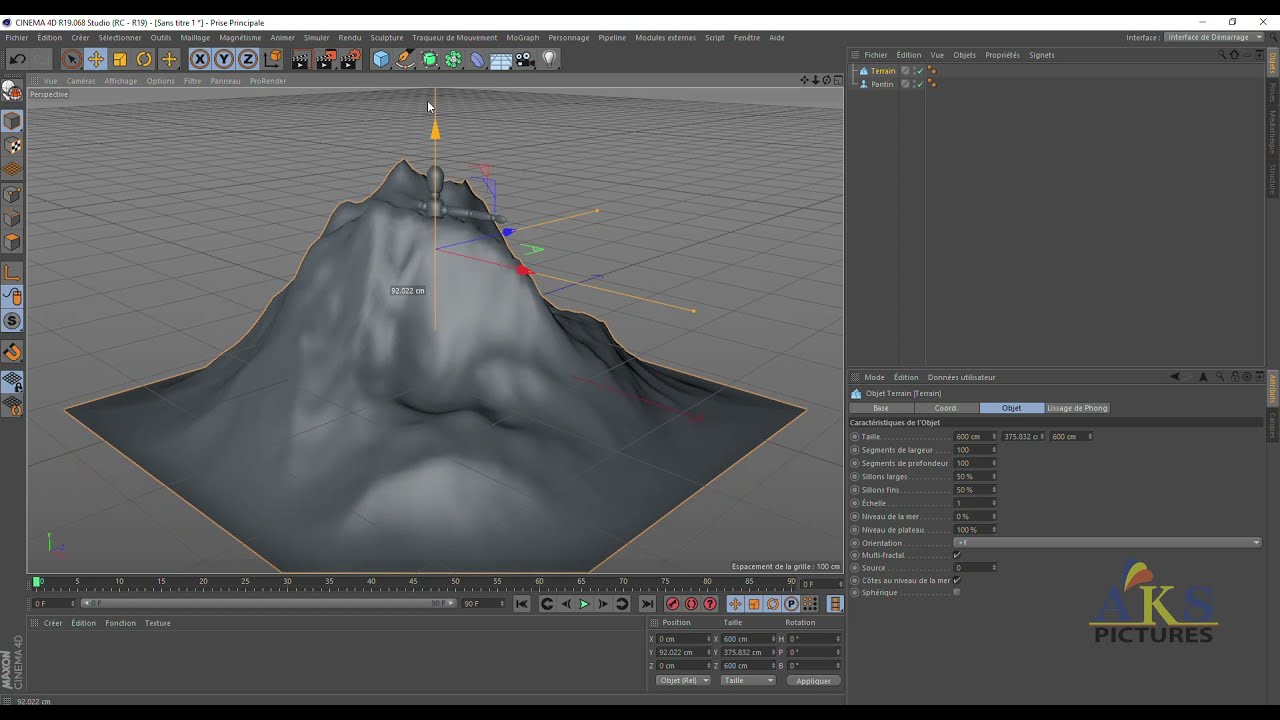The height and width of the screenshot is (720, 1280).
Task: Toggle the Multi-fractal checkbox
Action: (957, 555)
